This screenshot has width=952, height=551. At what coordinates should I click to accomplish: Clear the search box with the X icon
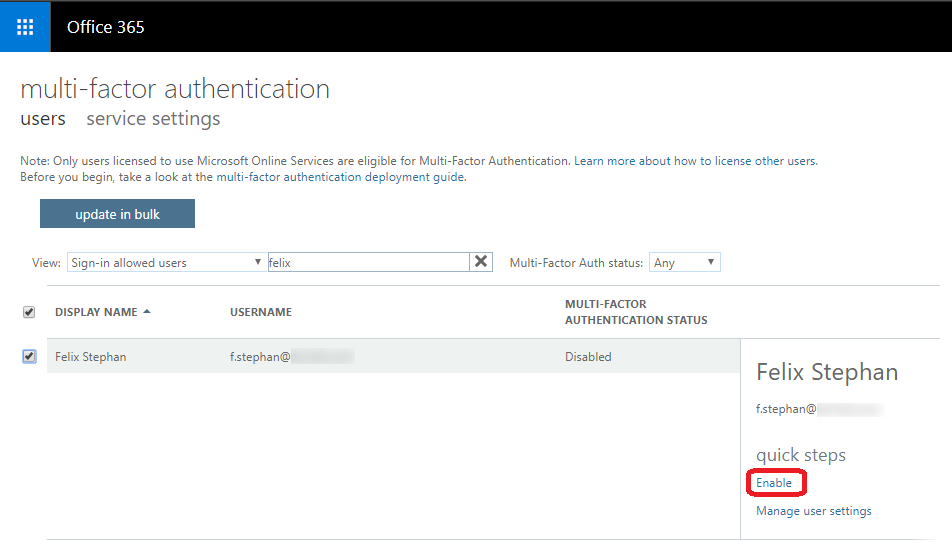pos(481,262)
